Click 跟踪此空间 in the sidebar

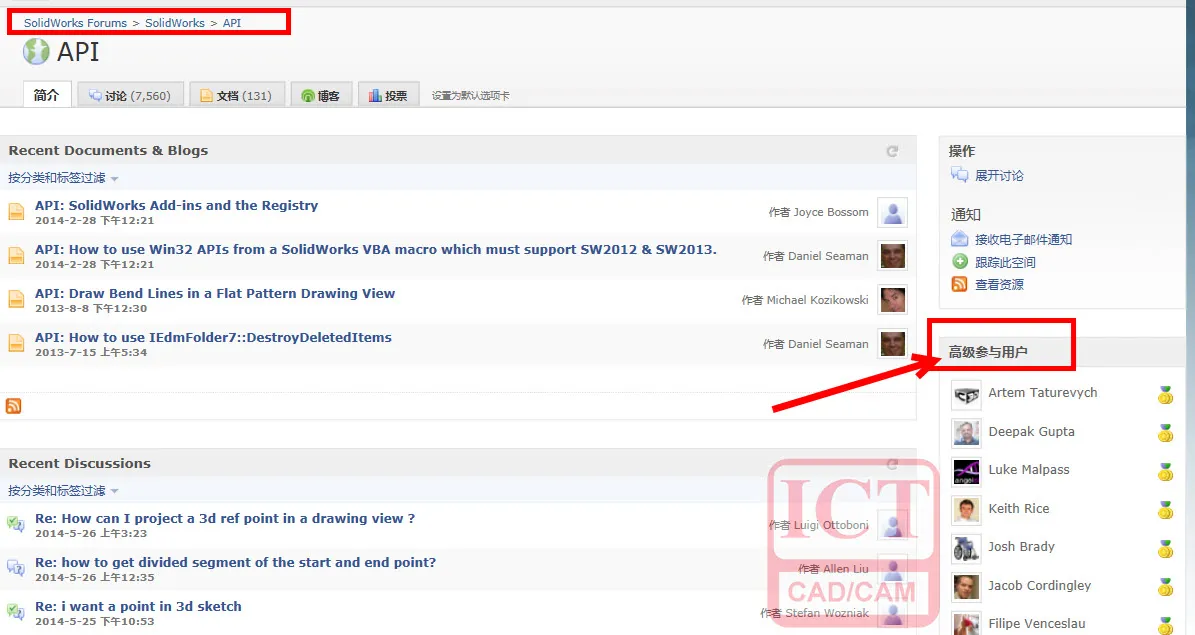tap(1004, 262)
